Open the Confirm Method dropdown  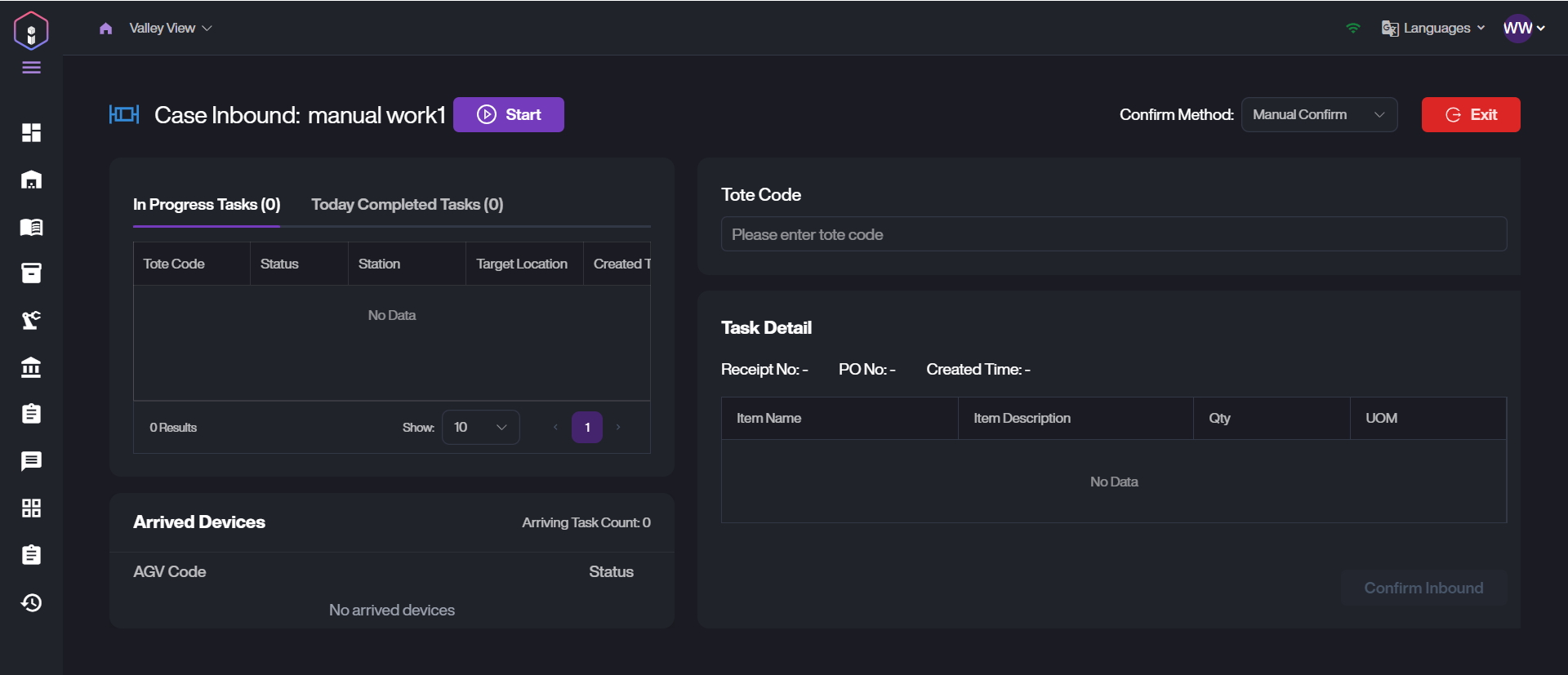[1319, 115]
